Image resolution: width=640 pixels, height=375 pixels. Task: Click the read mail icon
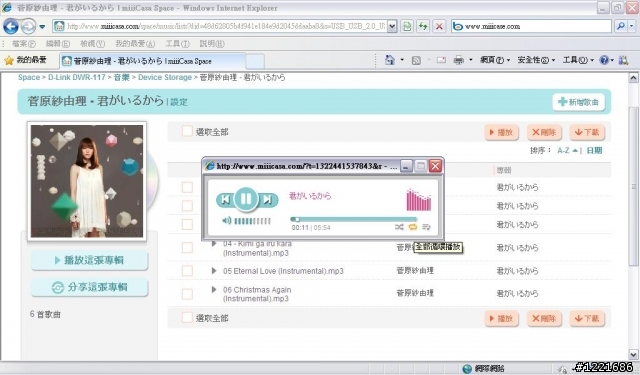pos(441,60)
